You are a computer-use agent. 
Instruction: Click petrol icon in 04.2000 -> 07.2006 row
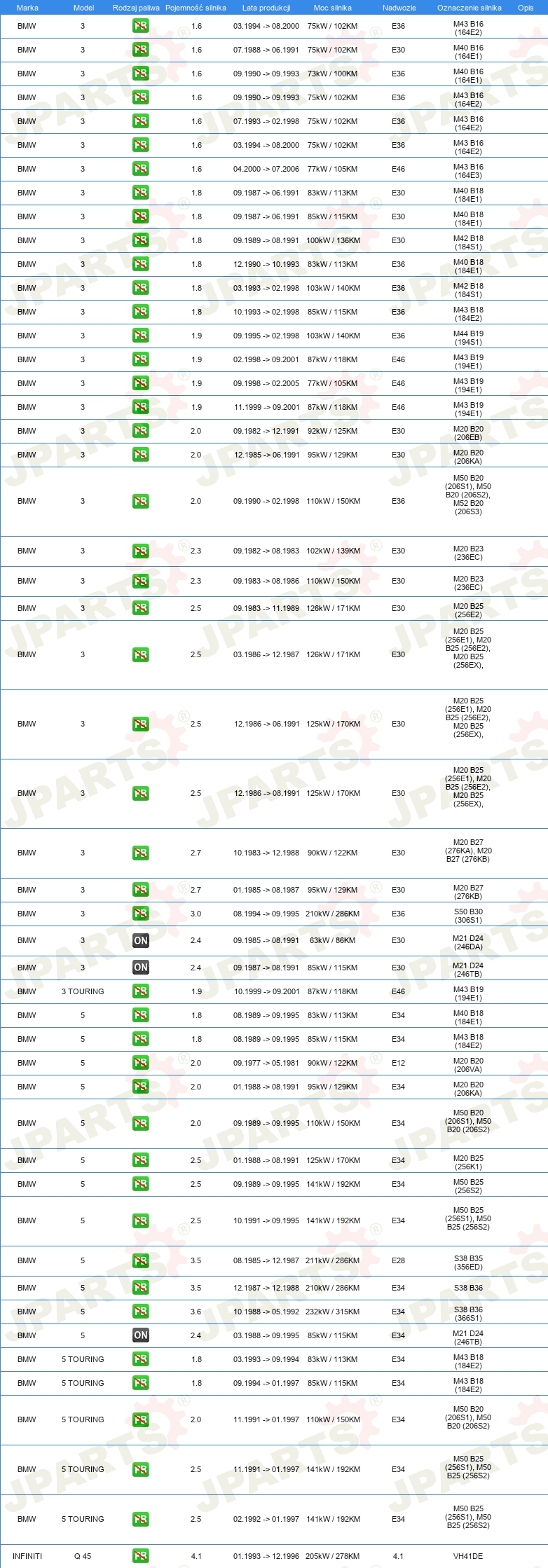(x=140, y=169)
